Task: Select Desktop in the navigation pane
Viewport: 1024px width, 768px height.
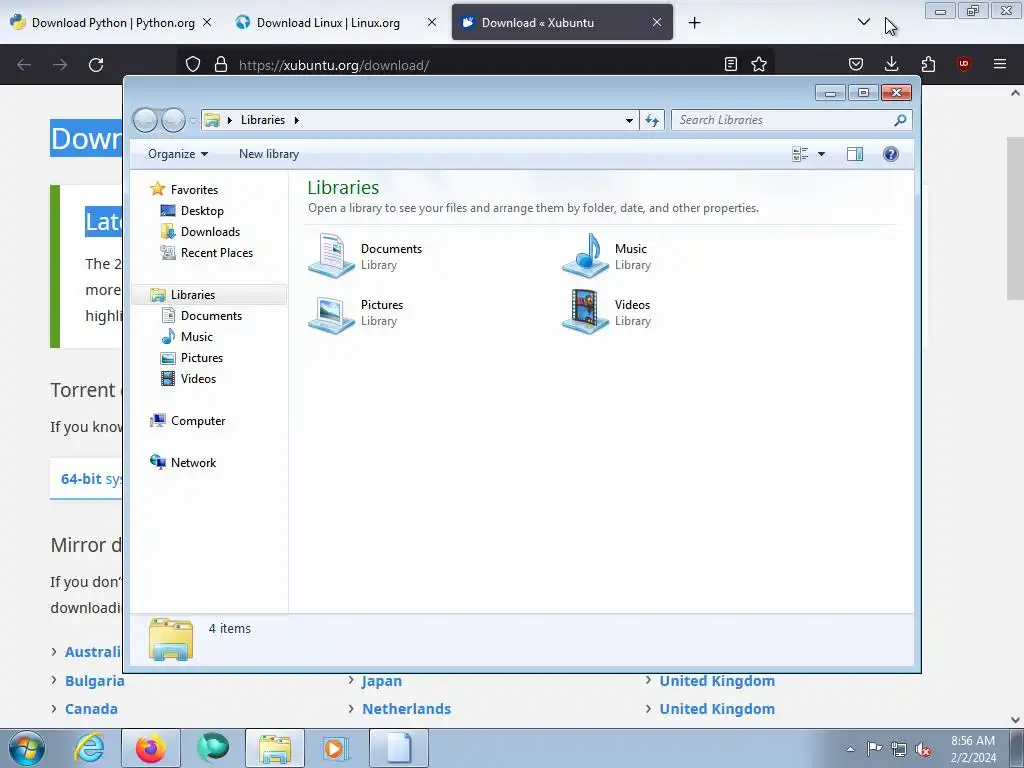Action: pos(202,210)
